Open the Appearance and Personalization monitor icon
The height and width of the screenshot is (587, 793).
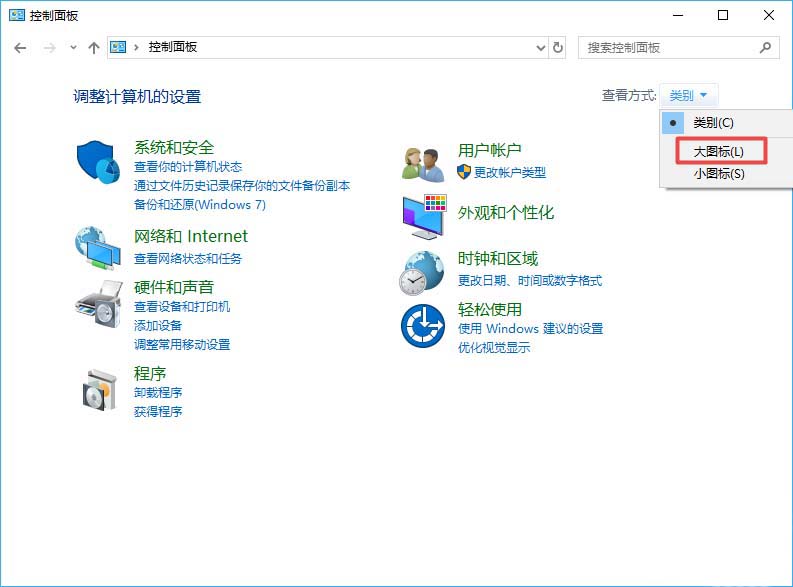[x=424, y=216]
